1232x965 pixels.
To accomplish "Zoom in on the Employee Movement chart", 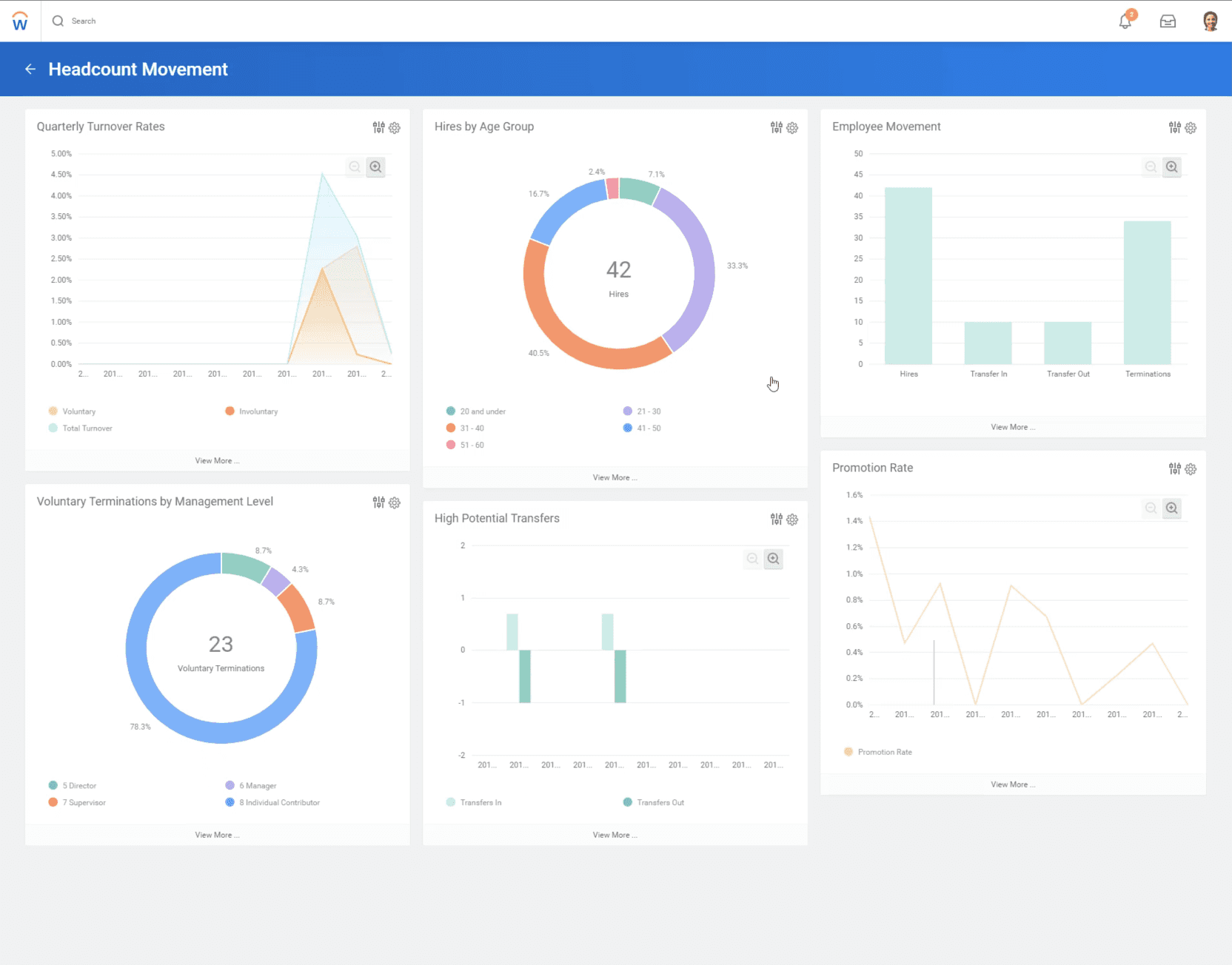I will [1171, 167].
